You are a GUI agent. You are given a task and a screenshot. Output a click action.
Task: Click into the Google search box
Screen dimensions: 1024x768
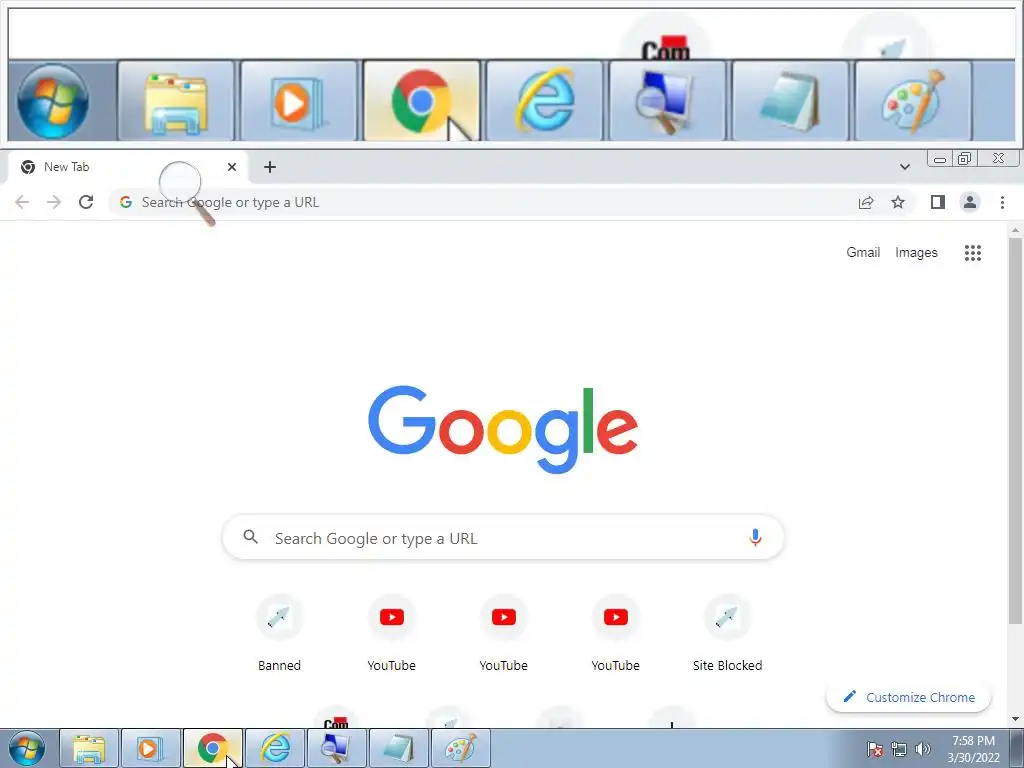point(503,537)
